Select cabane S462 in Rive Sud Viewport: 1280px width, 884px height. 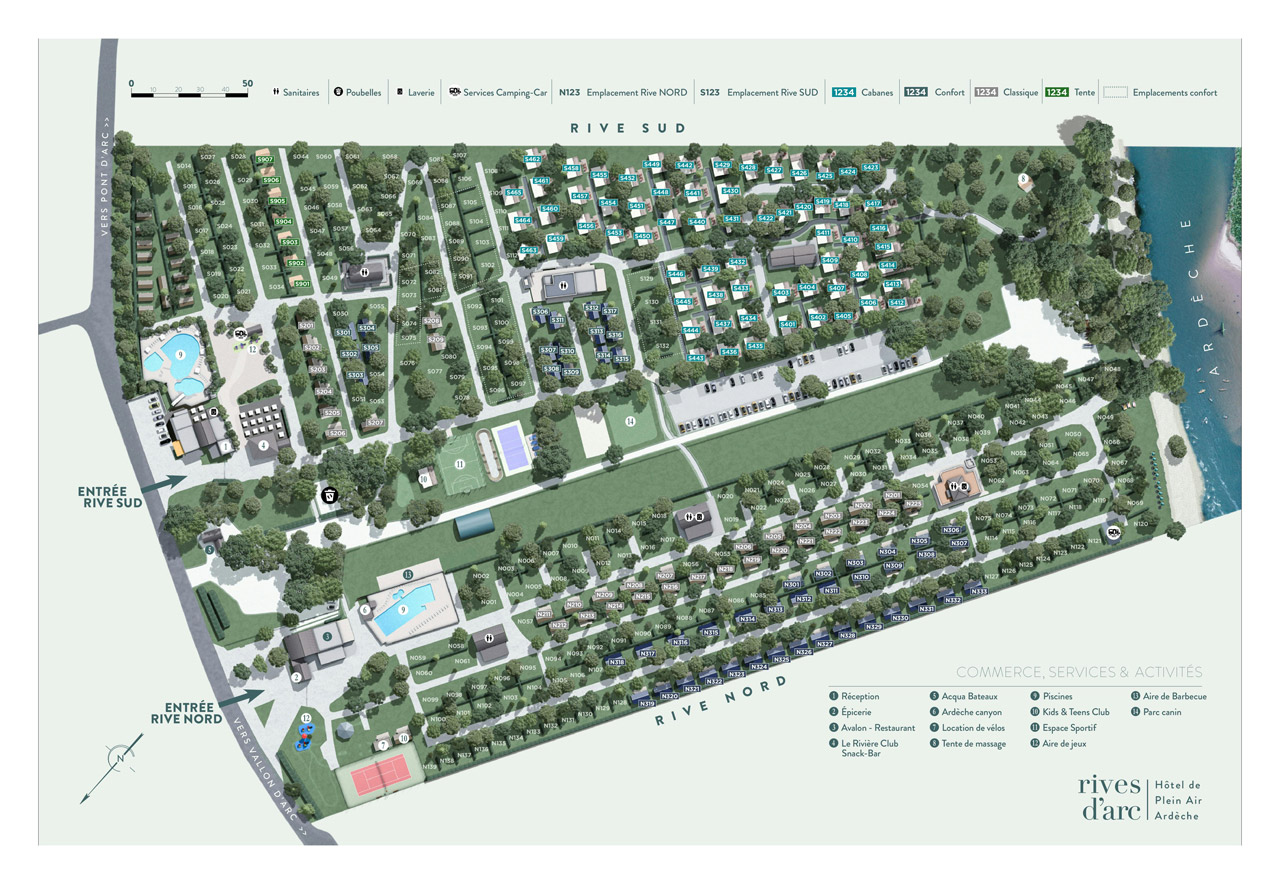click(532, 159)
